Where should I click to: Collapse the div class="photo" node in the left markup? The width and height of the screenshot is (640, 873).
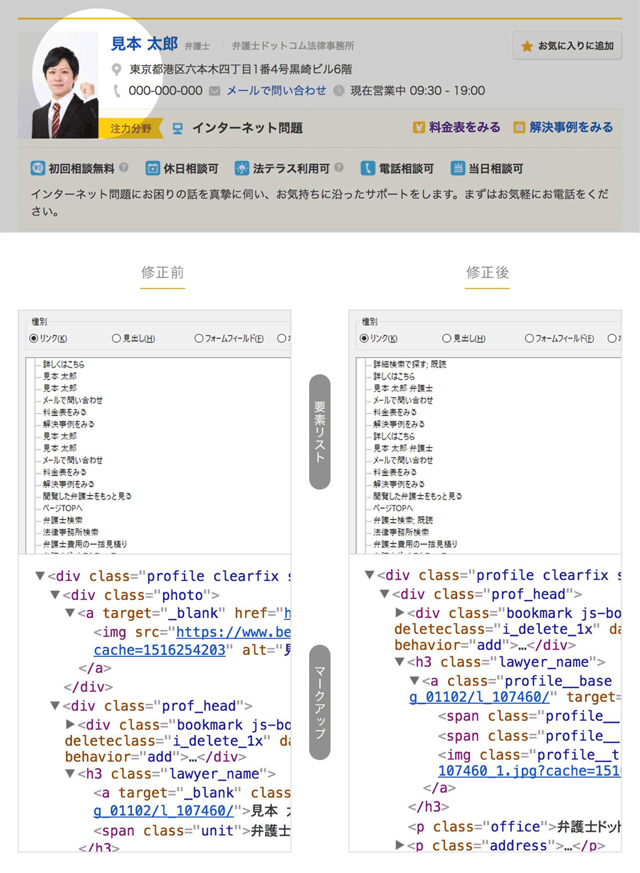pos(55,595)
